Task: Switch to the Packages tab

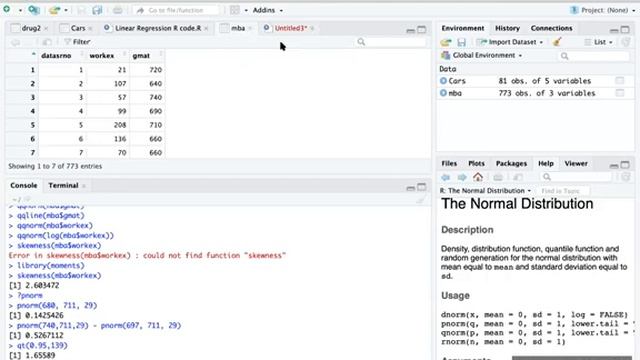Action: click(511, 163)
